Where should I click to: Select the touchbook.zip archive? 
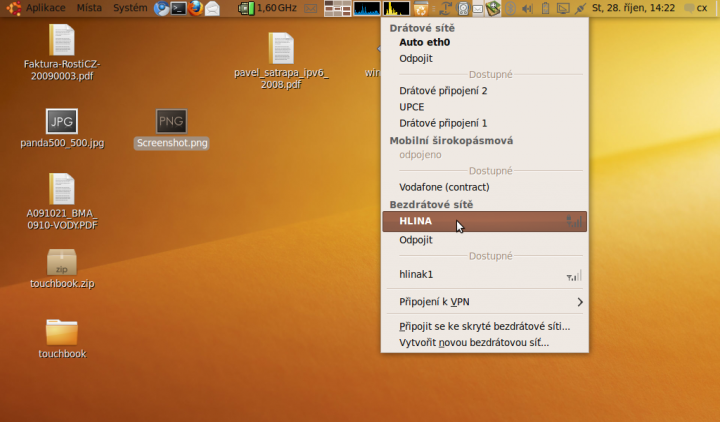click(62, 269)
